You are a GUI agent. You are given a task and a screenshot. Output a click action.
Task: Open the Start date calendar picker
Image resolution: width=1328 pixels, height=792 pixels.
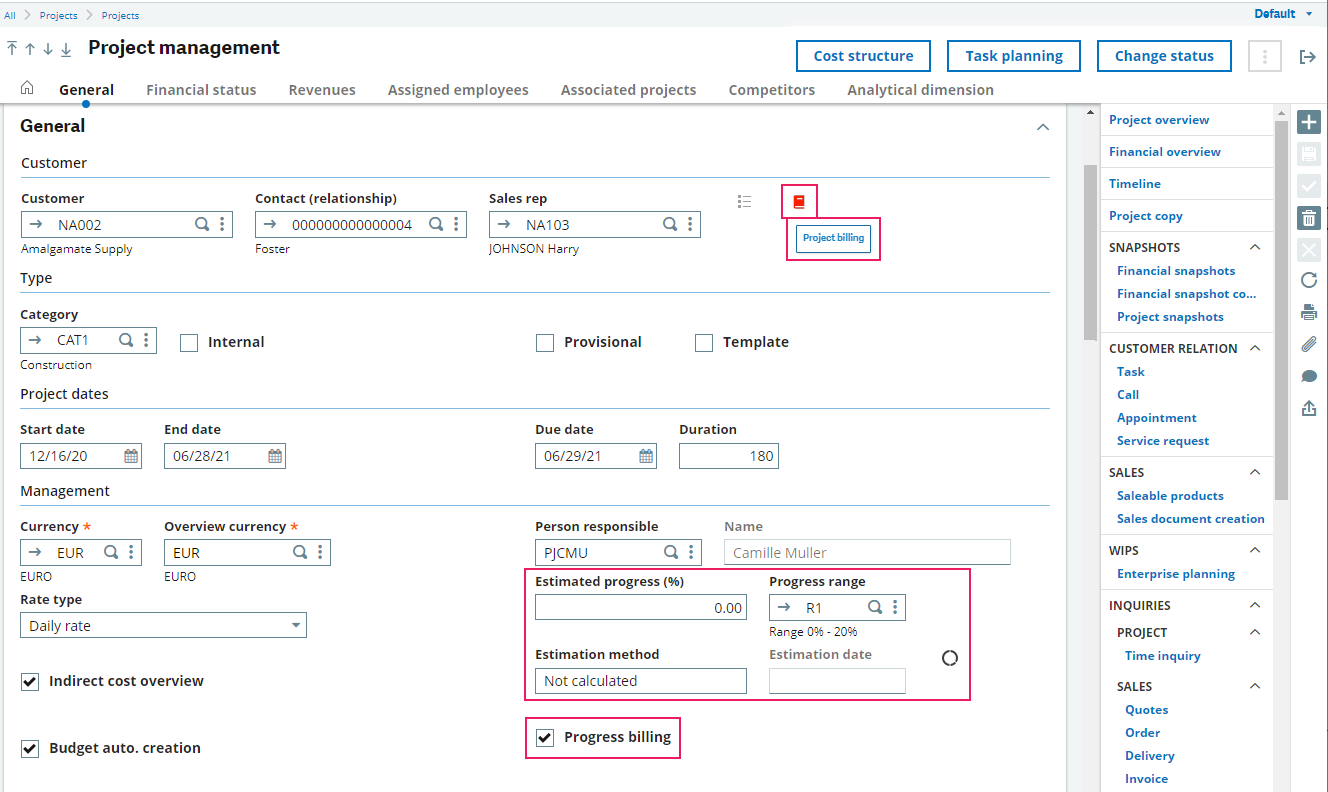click(131, 455)
